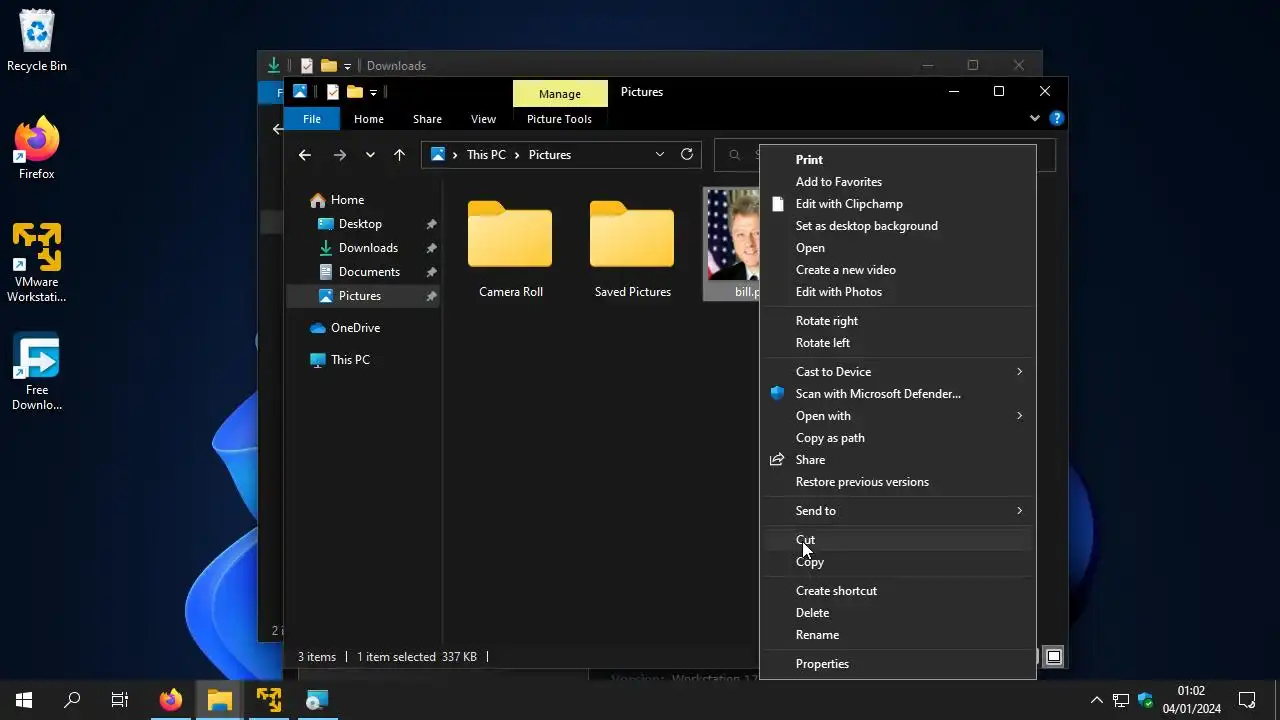The height and width of the screenshot is (720, 1280).
Task: Open the Recycle Bin desktop icon
Action: click(x=37, y=41)
